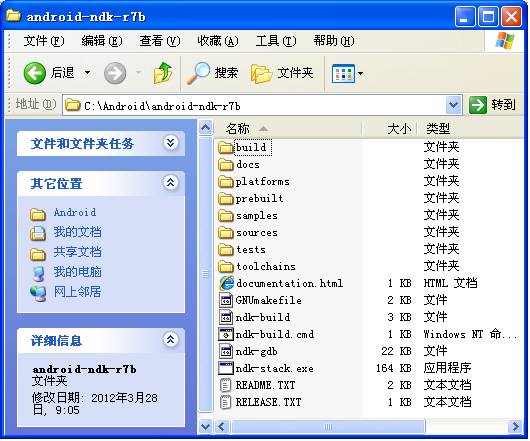Open the Favorites (收藏) menu
The image size is (530, 441).
click(218, 41)
